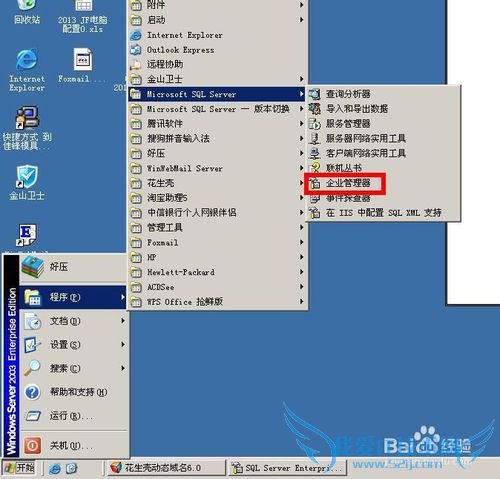The width and height of the screenshot is (500, 479).
Task: Click the 服务器网络实用工具 icon
Action: pos(314,138)
